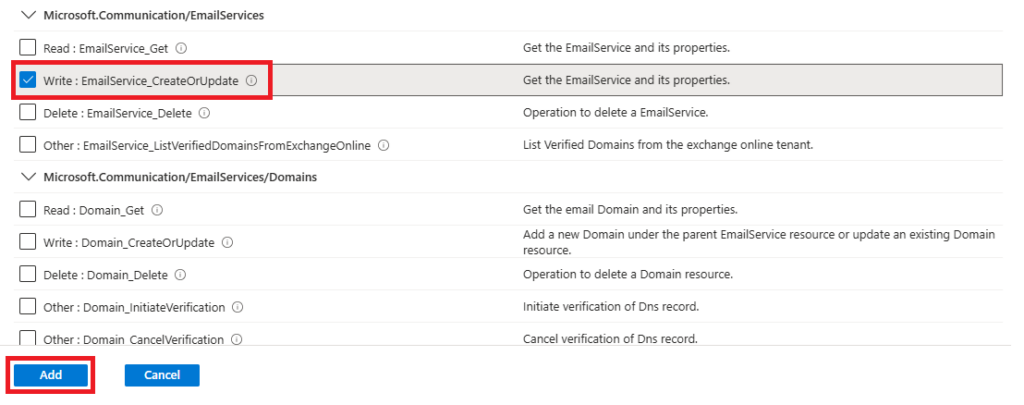This screenshot has height=405, width=1024.
Task: Click info icon next to EmailService_CreateOrUpdate
Action: (252, 81)
